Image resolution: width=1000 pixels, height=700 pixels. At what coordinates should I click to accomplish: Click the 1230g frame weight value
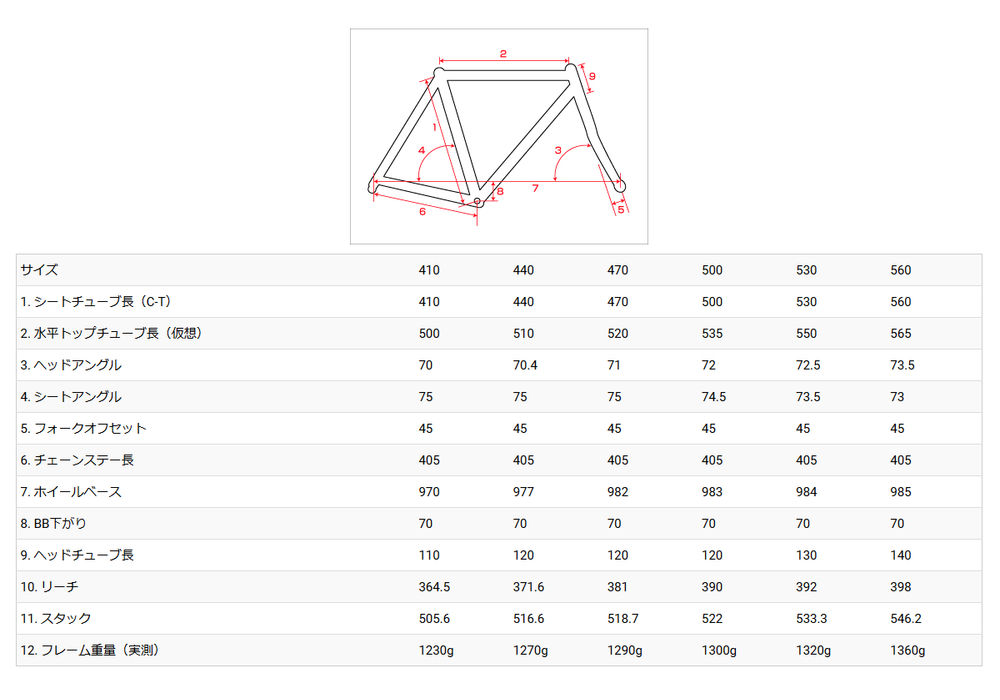[x=436, y=650]
